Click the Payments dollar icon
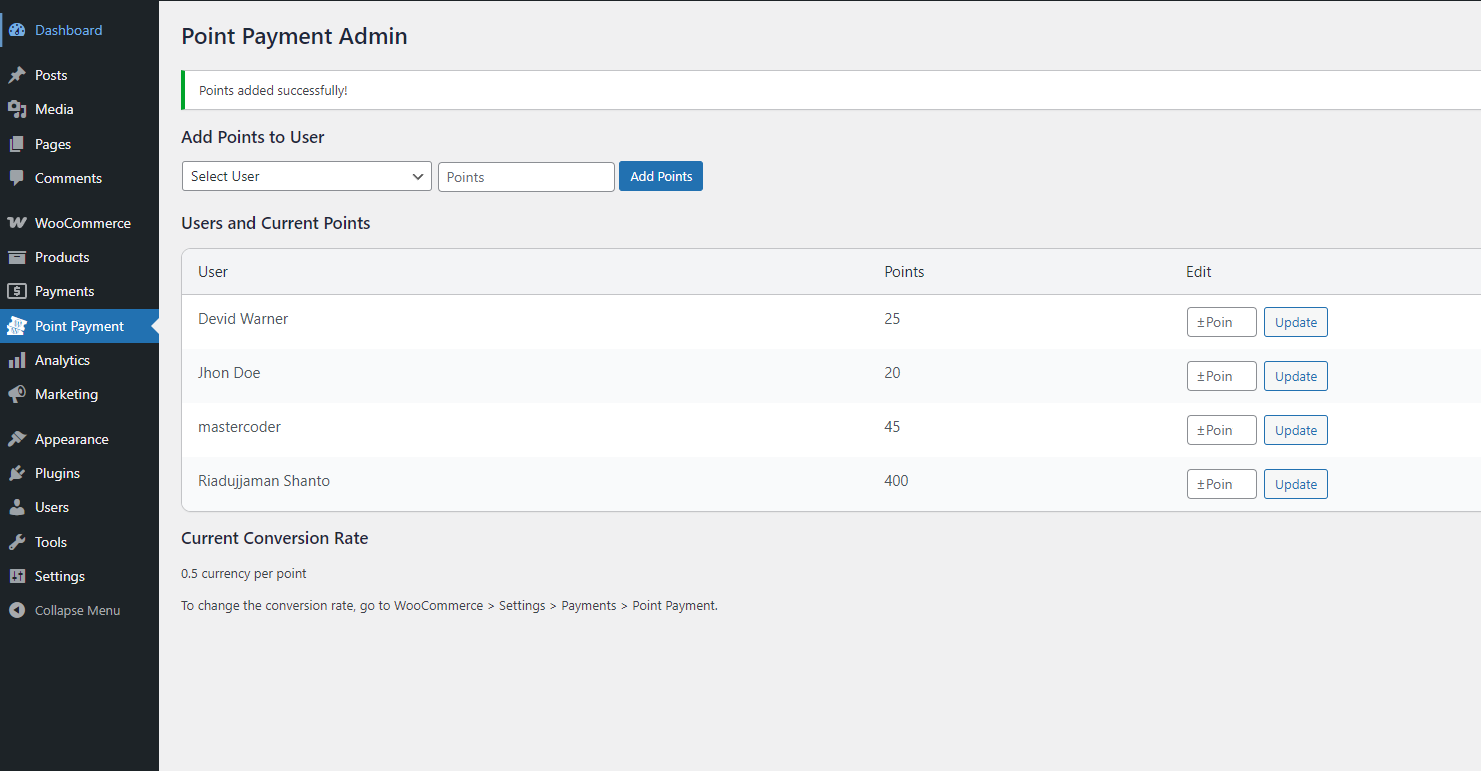1481x771 pixels. click(x=17, y=291)
